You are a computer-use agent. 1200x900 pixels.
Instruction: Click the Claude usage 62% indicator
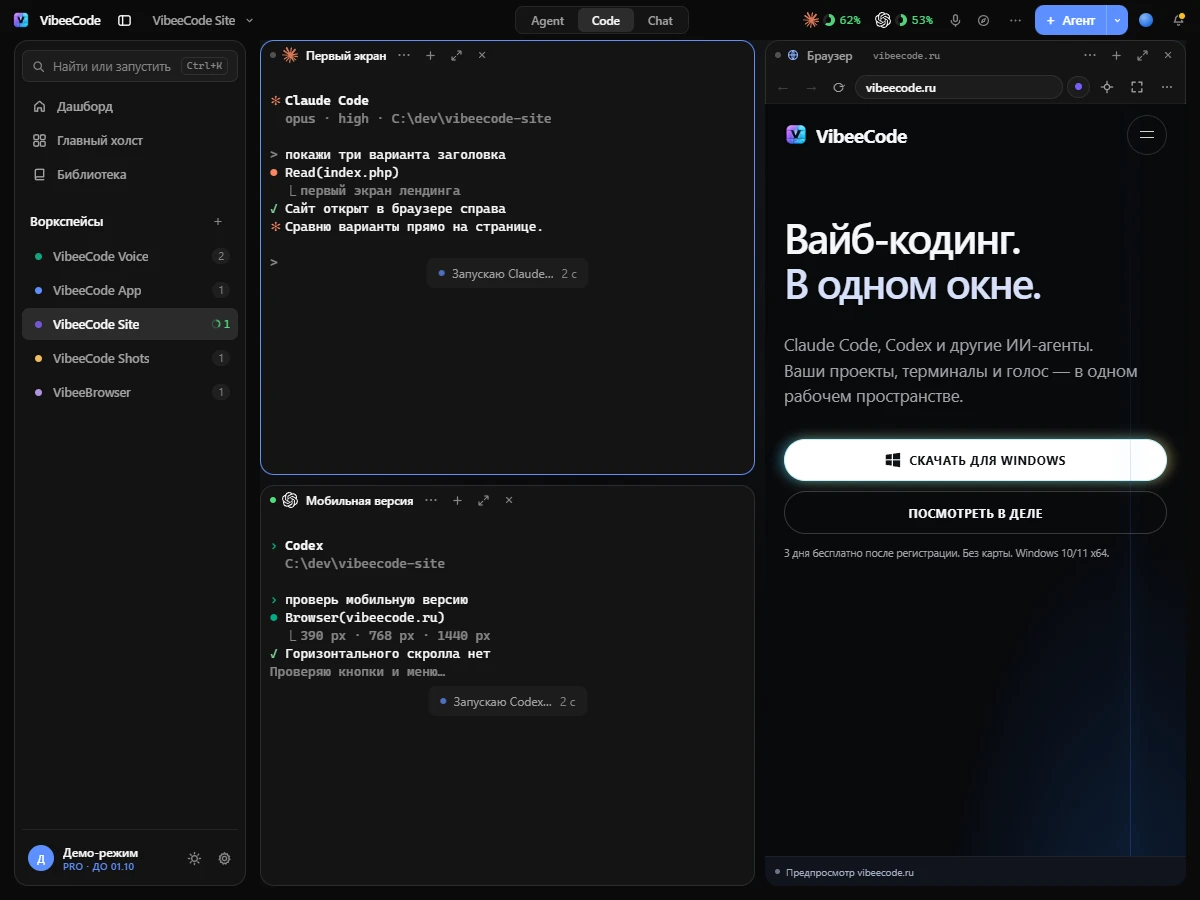pyautogui.click(x=832, y=20)
